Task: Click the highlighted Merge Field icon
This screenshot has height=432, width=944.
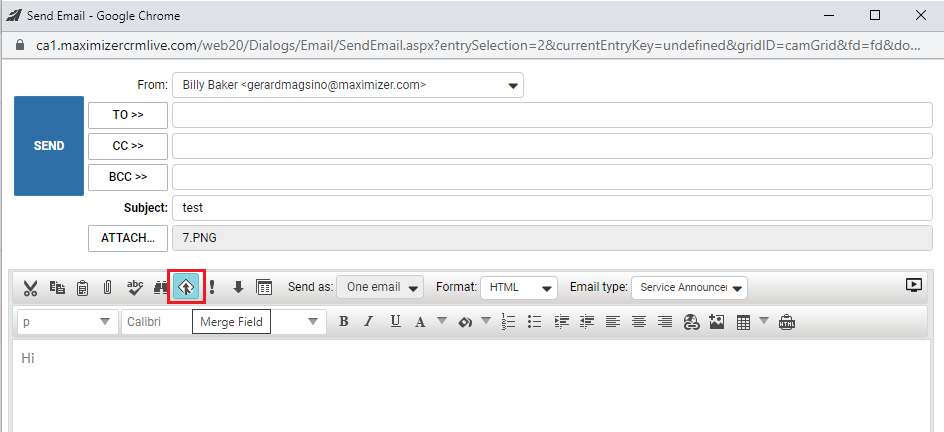Action: pyautogui.click(x=186, y=287)
